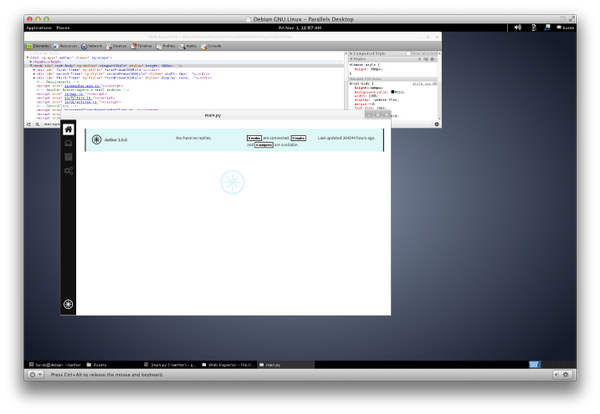The height and width of the screenshot is (414, 600).
Task: Open the styles gear menu icon
Action: 433,59
